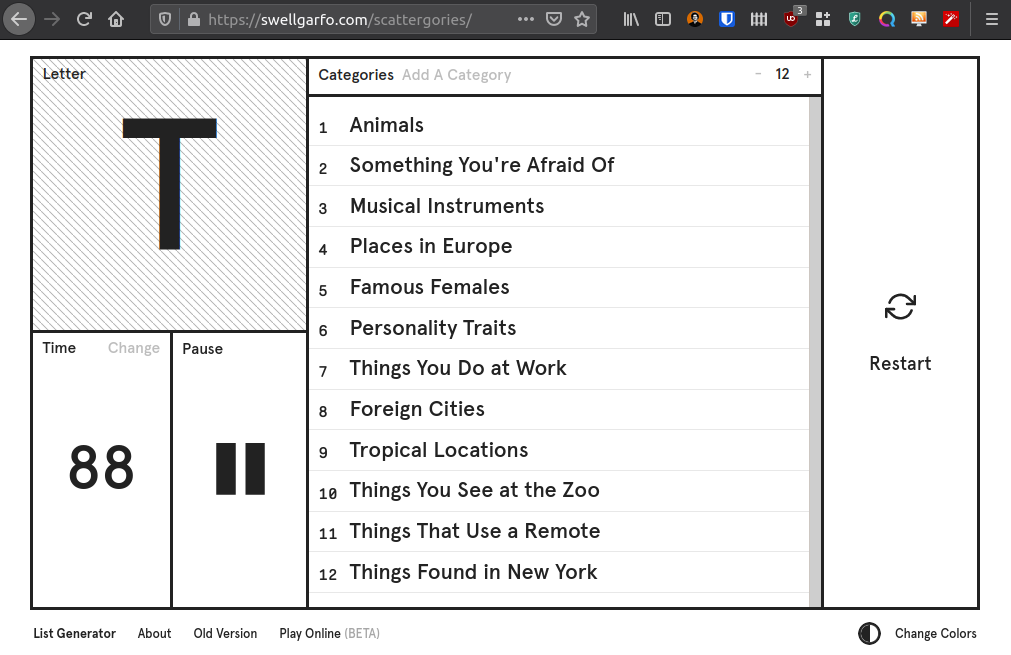The width and height of the screenshot is (1011, 655).
Task: Click Change to adjust the timer
Action: tap(133, 348)
